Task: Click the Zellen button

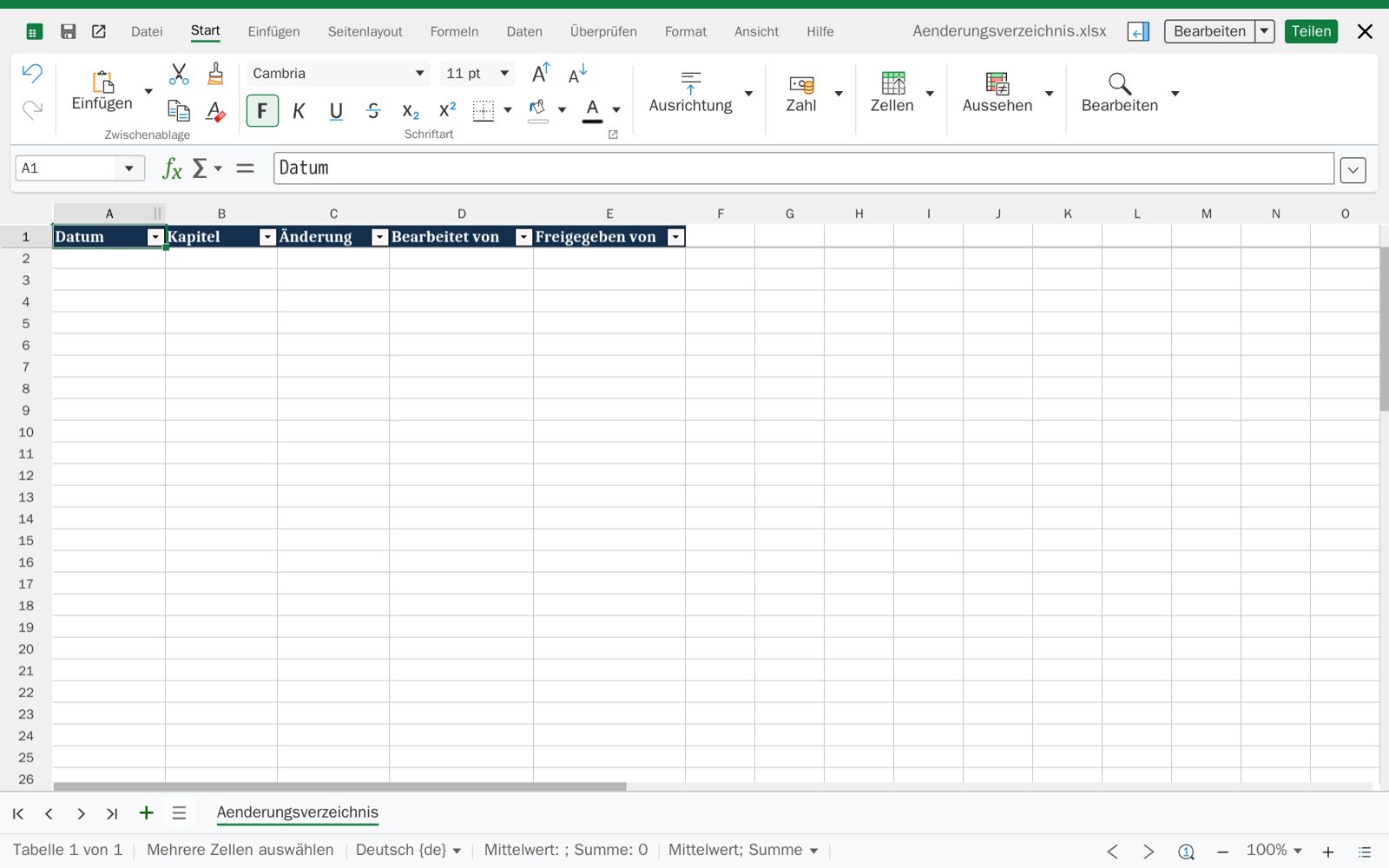Action: [892, 93]
